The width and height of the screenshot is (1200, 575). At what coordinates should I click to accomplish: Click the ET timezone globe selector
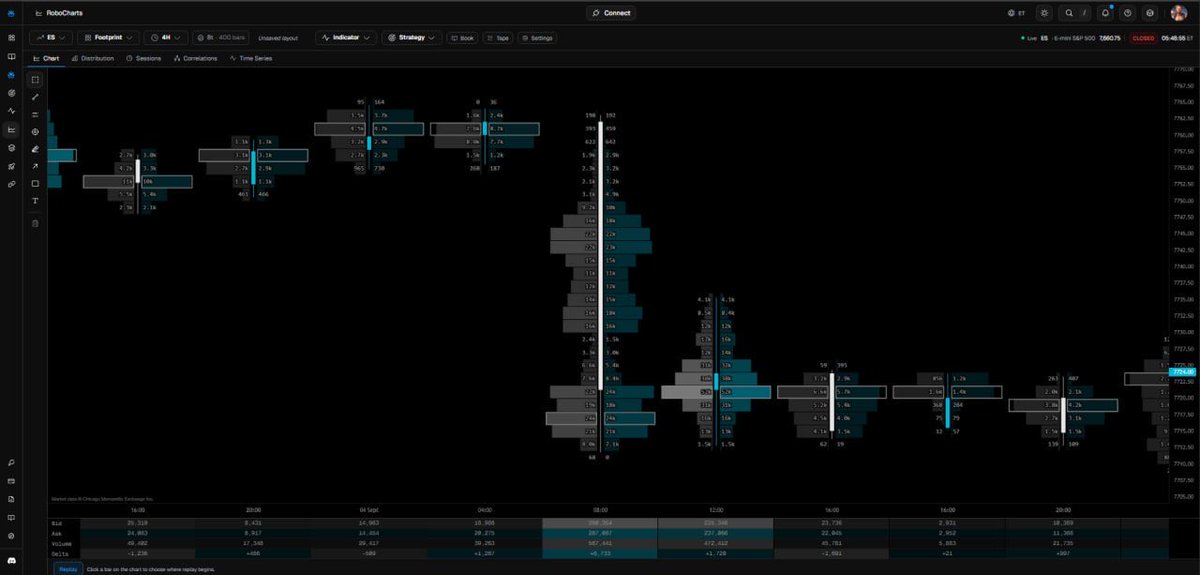tap(1017, 13)
